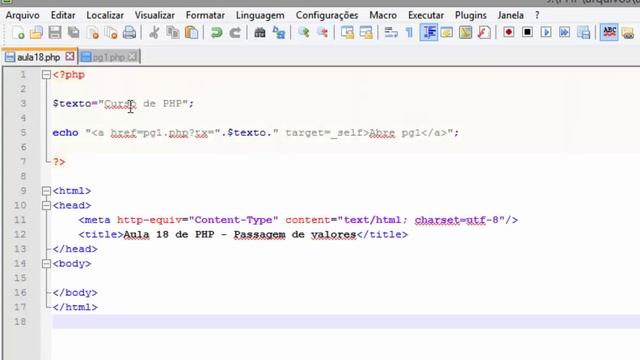Click the </html> closing tag

point(75,307)
